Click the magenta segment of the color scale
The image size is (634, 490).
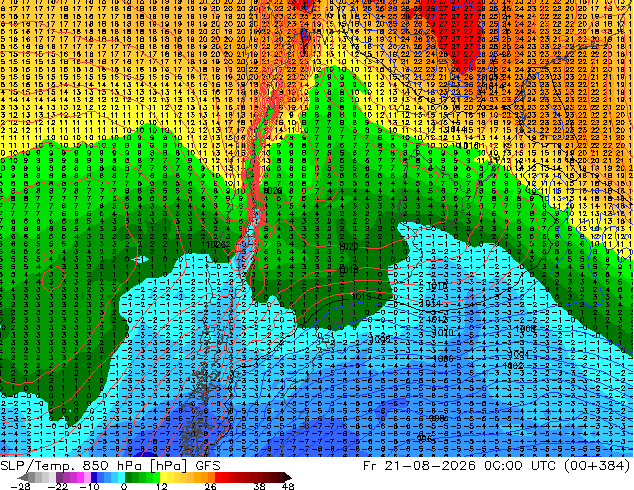coord(80,477)
